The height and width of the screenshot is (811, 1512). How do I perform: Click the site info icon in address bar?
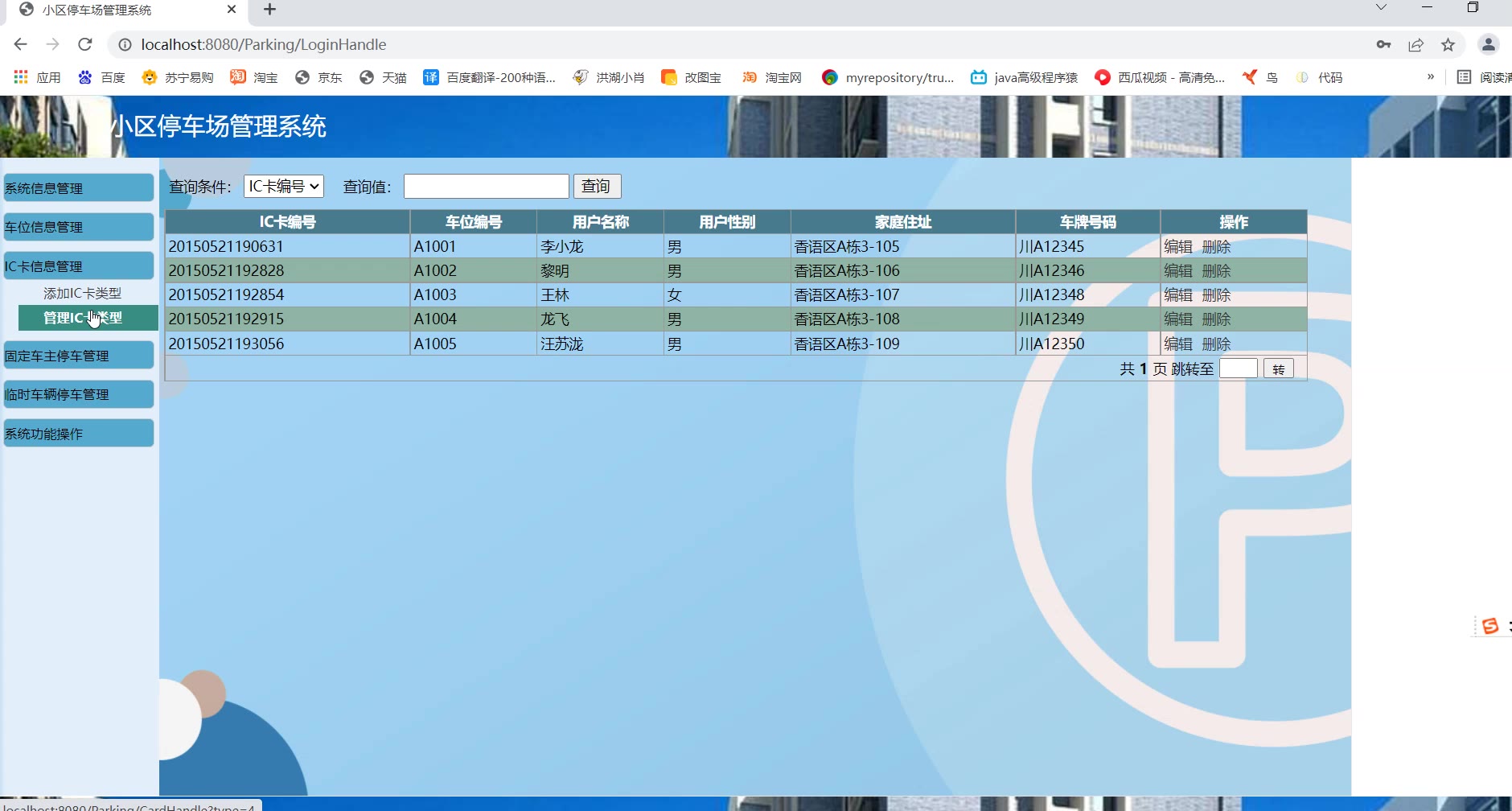(x=125, y=45)
